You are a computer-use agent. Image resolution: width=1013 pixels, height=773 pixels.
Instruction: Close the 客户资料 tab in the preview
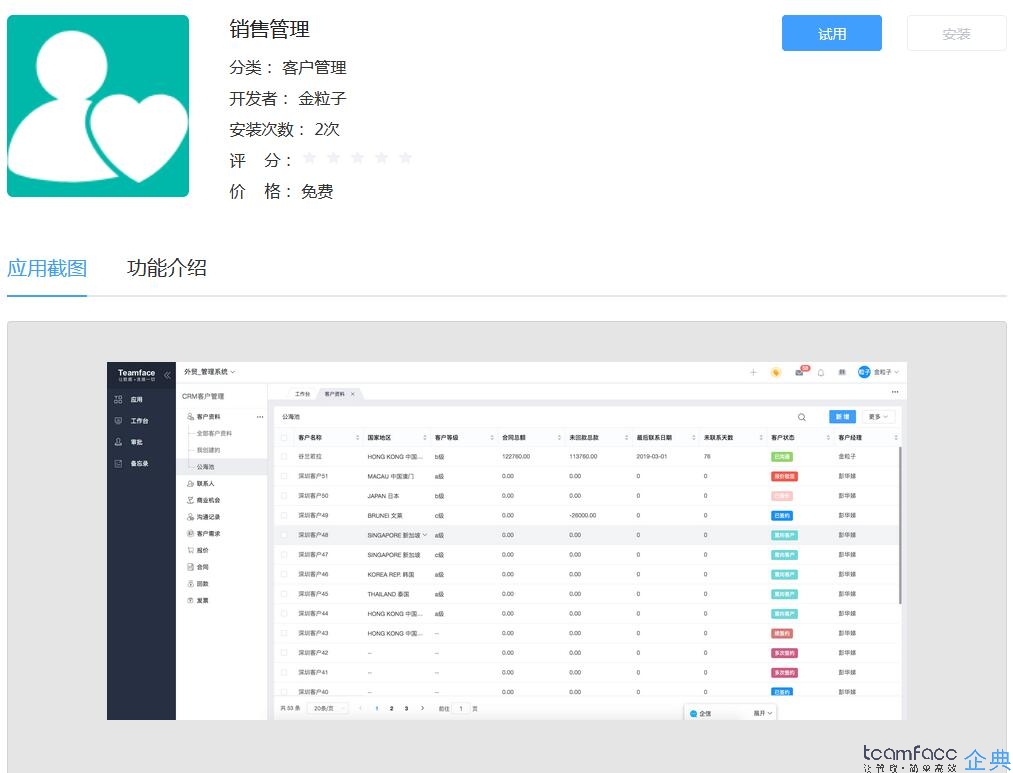tap(353, 394)
